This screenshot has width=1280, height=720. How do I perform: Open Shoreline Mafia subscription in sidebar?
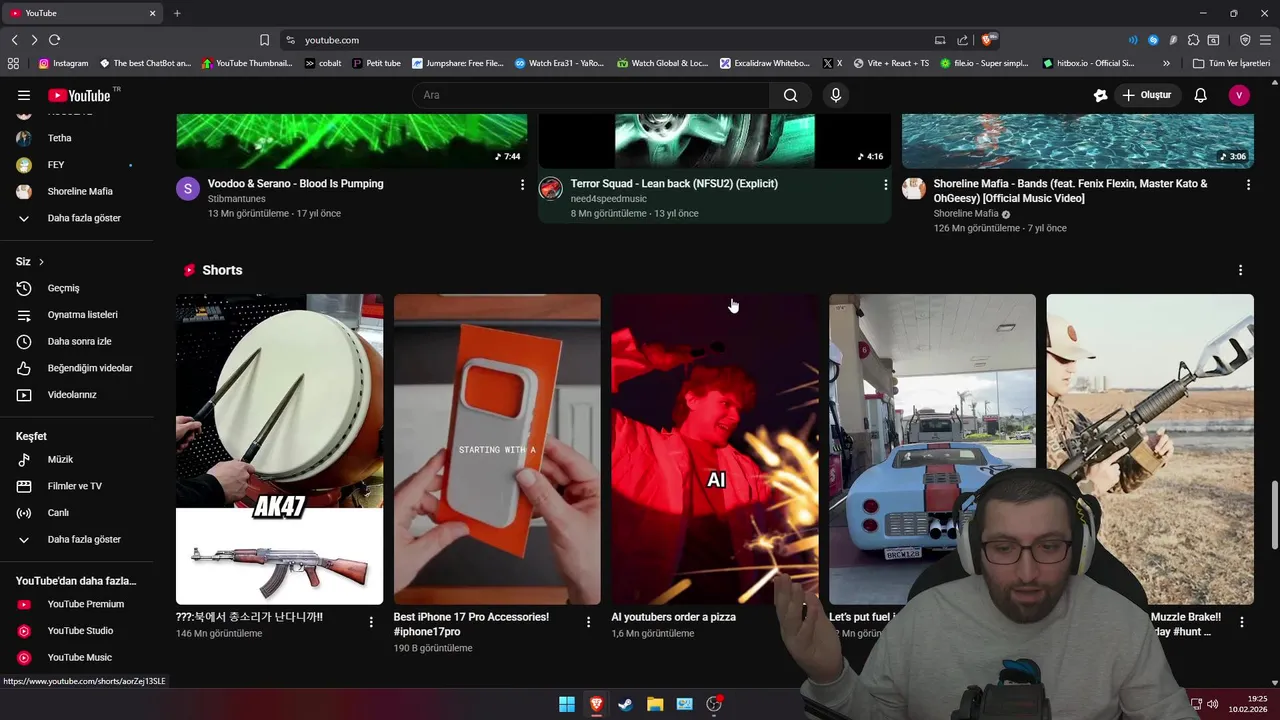(76, 191)
